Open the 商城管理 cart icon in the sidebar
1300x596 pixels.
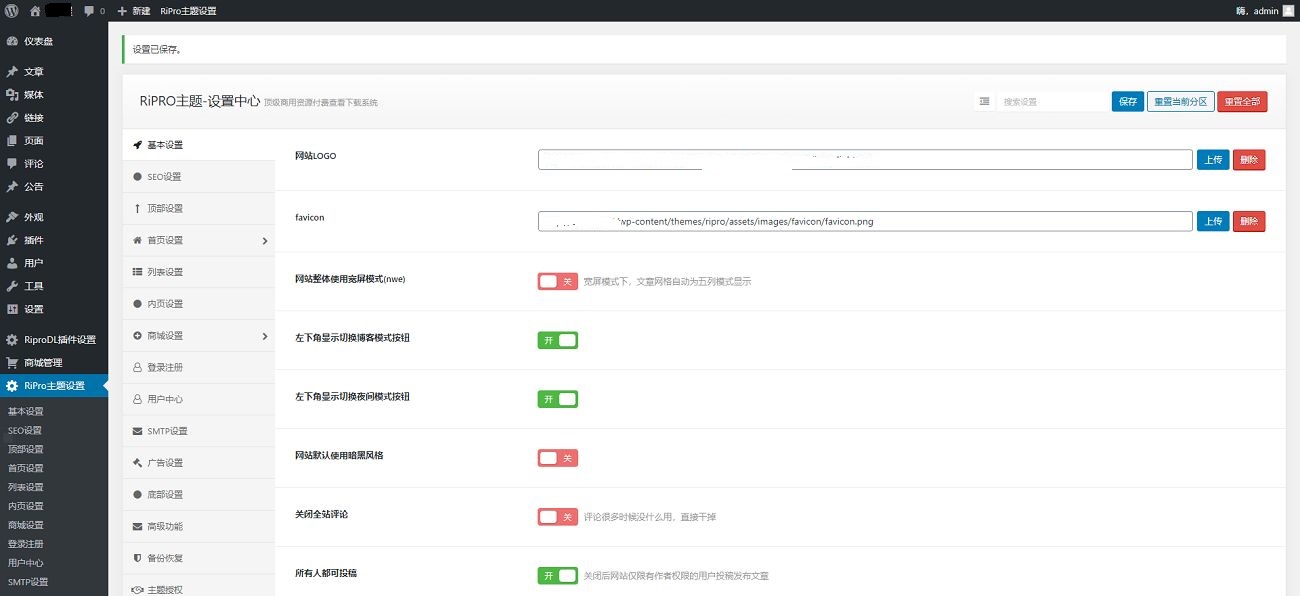(x=12, y=363)
